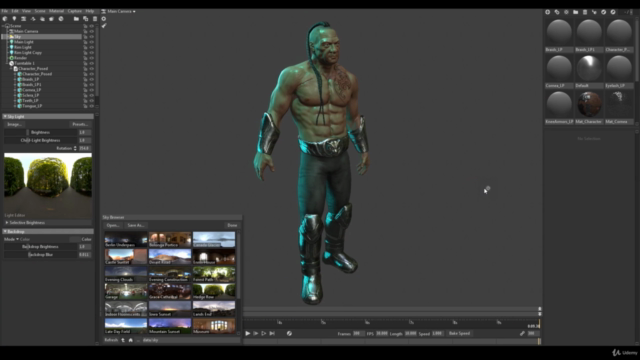Click the skip-to-end playback button

pos(272,333)
